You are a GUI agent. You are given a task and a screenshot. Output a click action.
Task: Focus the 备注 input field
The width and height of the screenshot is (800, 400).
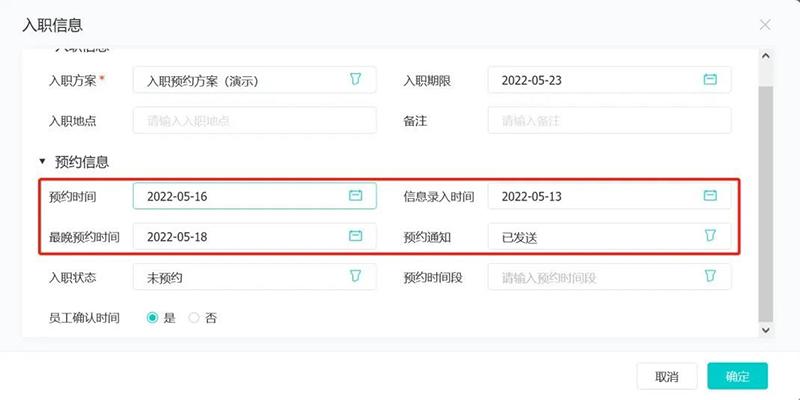[609, 120]
